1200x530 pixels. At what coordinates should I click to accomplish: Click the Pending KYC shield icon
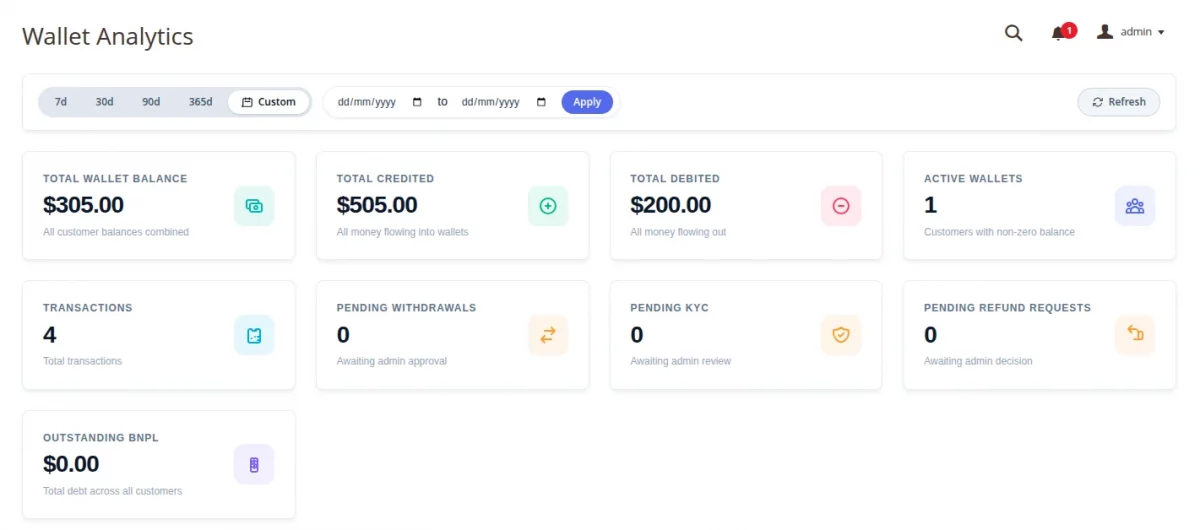tap(841, 335)
